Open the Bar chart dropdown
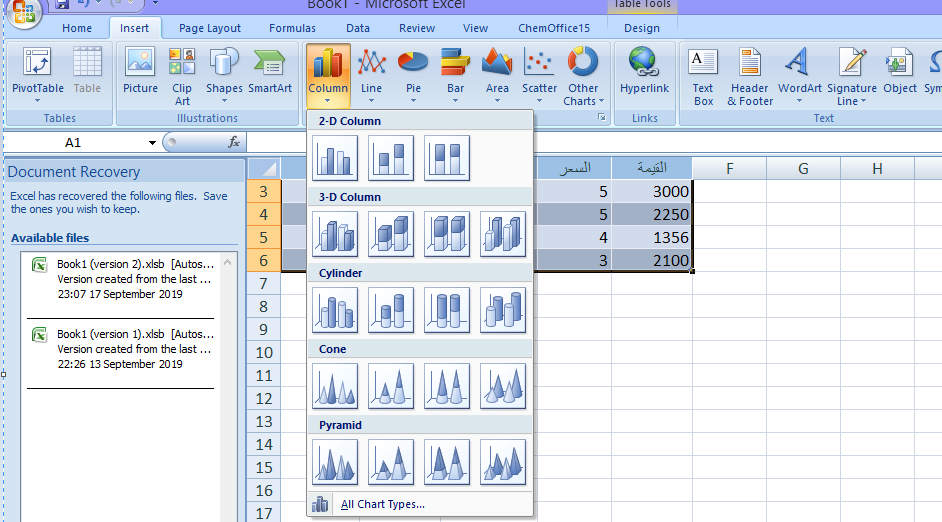Image resolution: width=942 pixels, height=522 pixels. [455, 75]
